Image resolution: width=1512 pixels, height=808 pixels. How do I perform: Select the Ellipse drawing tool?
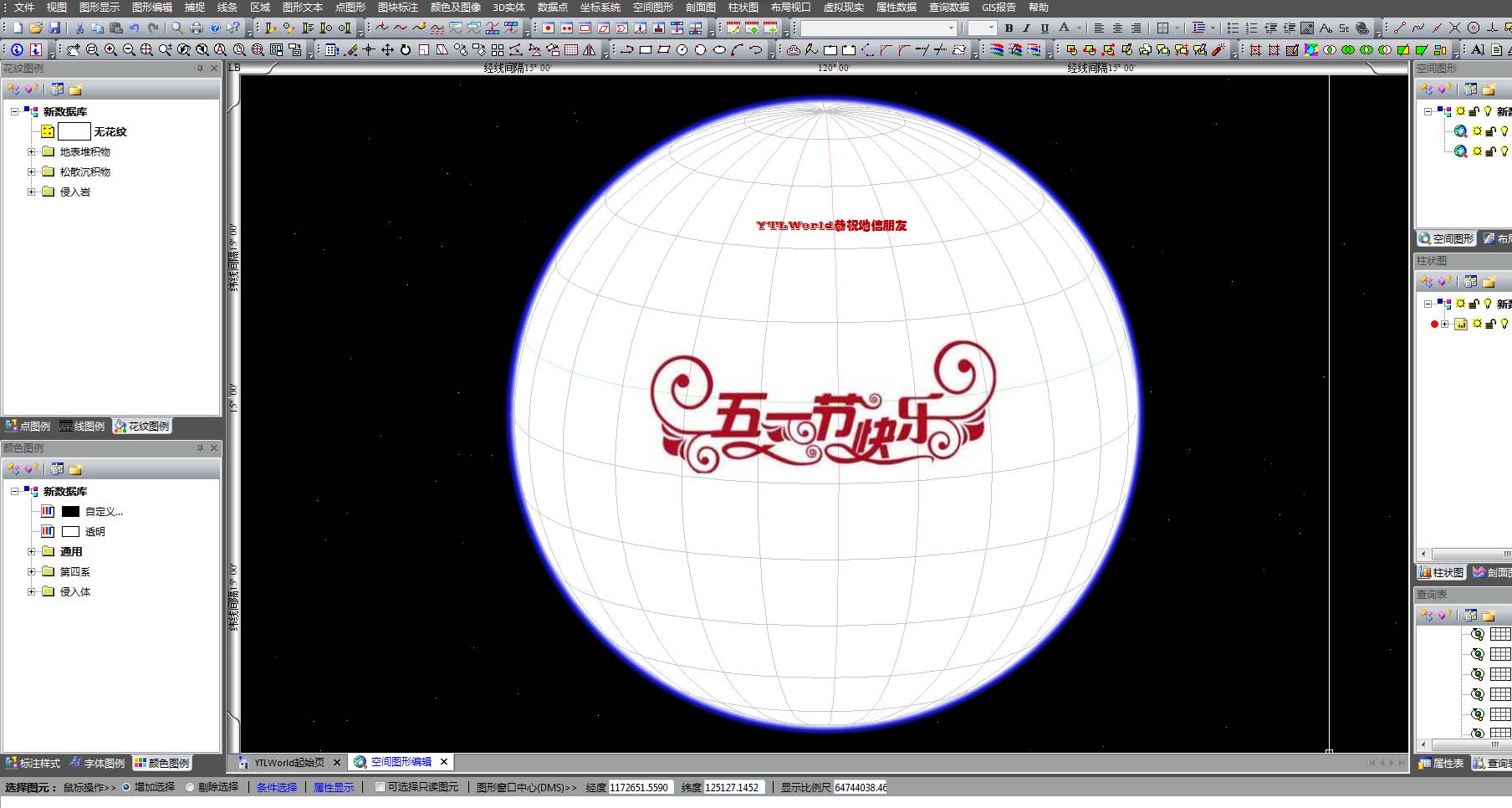point(719,50)
